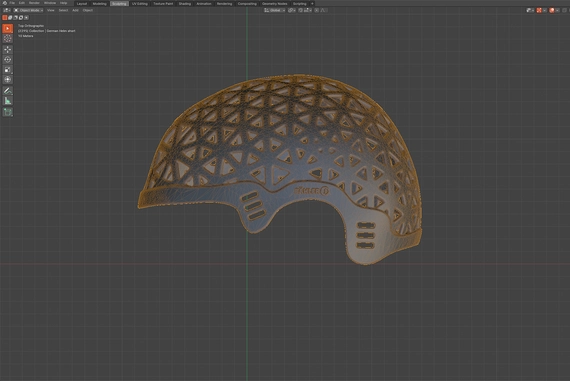This screenshot has height=381, width=570.
Task: Switch to the Sculpting workspace tab
Action: click(x=119, y=4)
